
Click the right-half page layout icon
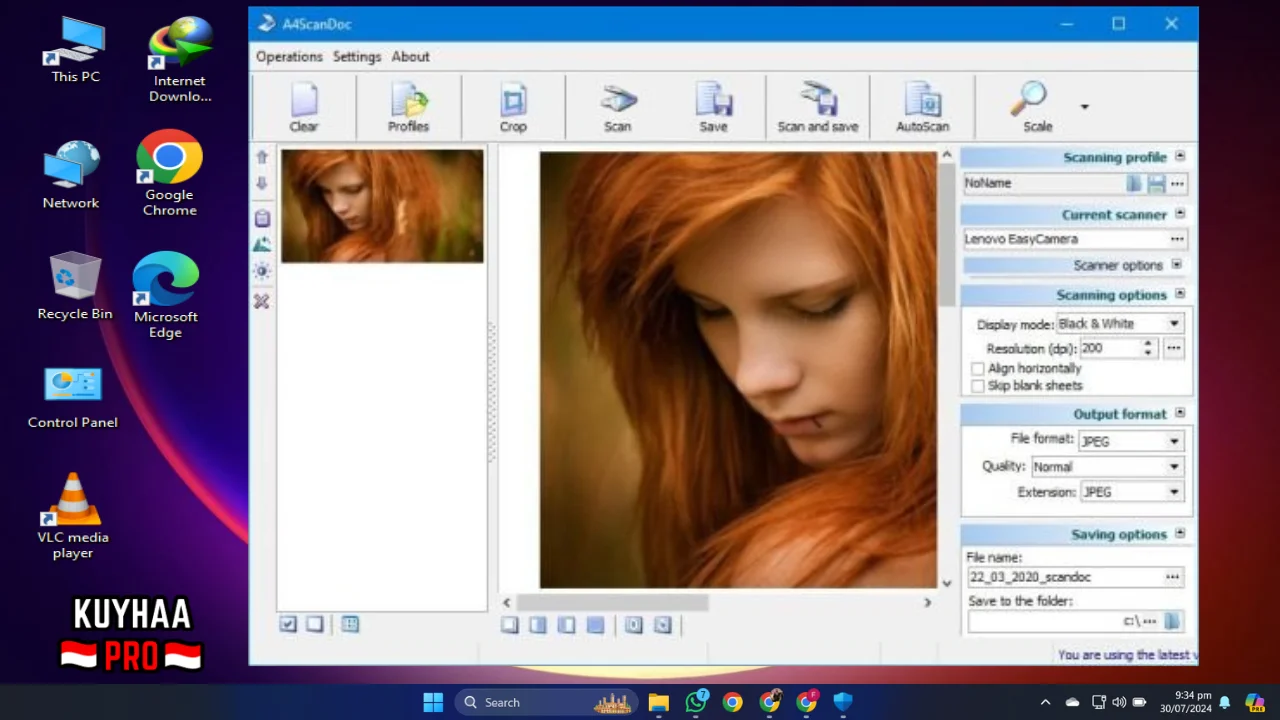(x=567, y=625)
